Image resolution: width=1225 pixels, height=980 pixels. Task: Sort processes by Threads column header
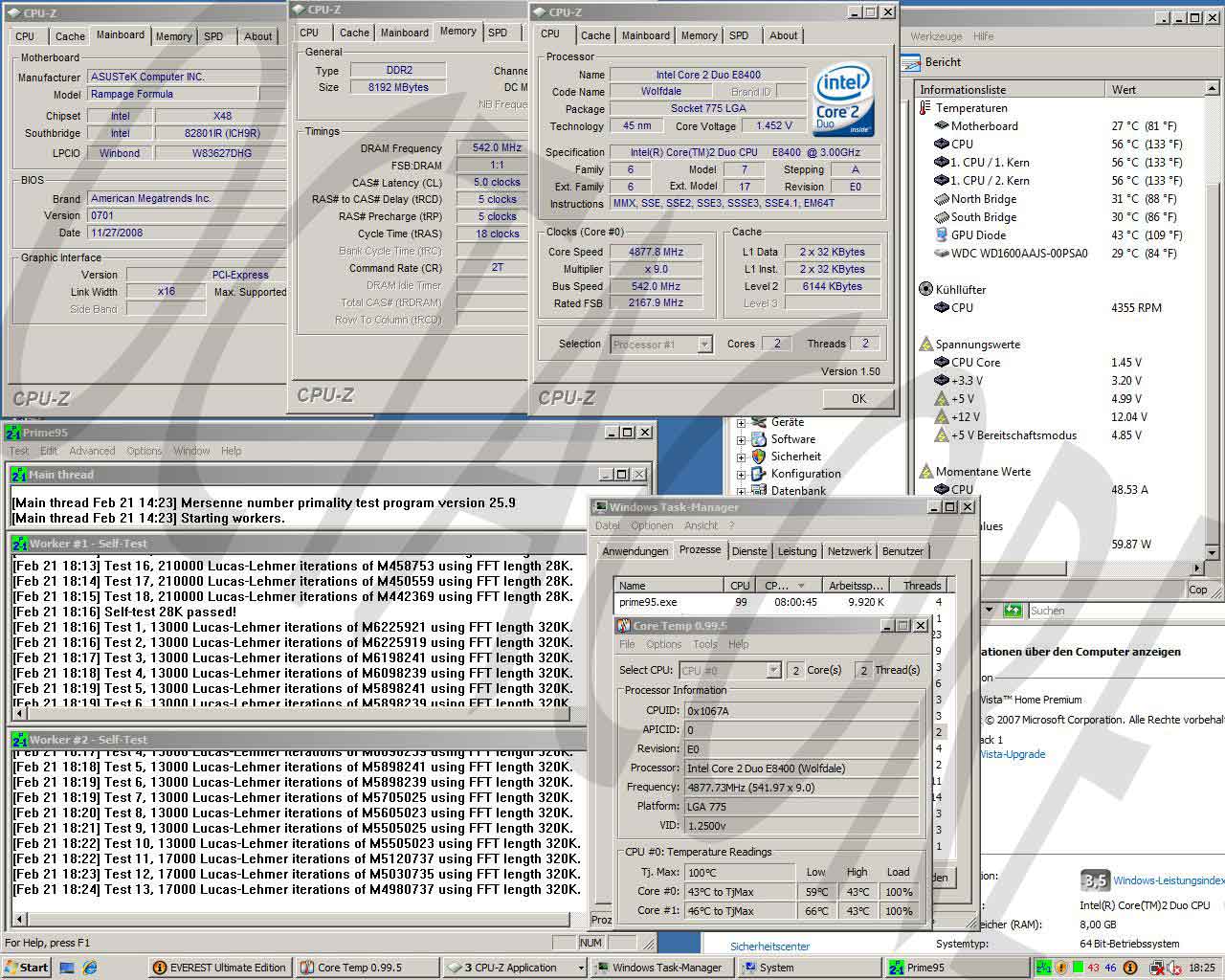921,585
